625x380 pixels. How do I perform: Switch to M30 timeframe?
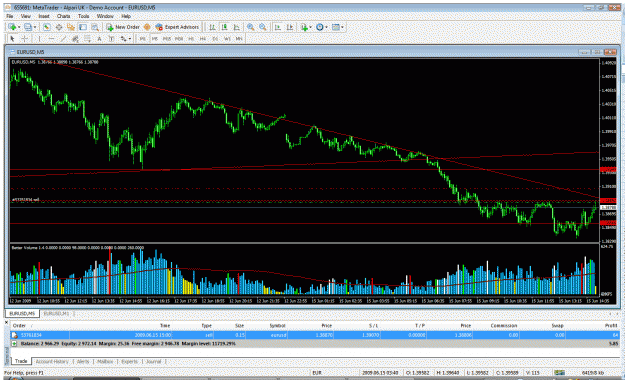(x=179, y=39)
